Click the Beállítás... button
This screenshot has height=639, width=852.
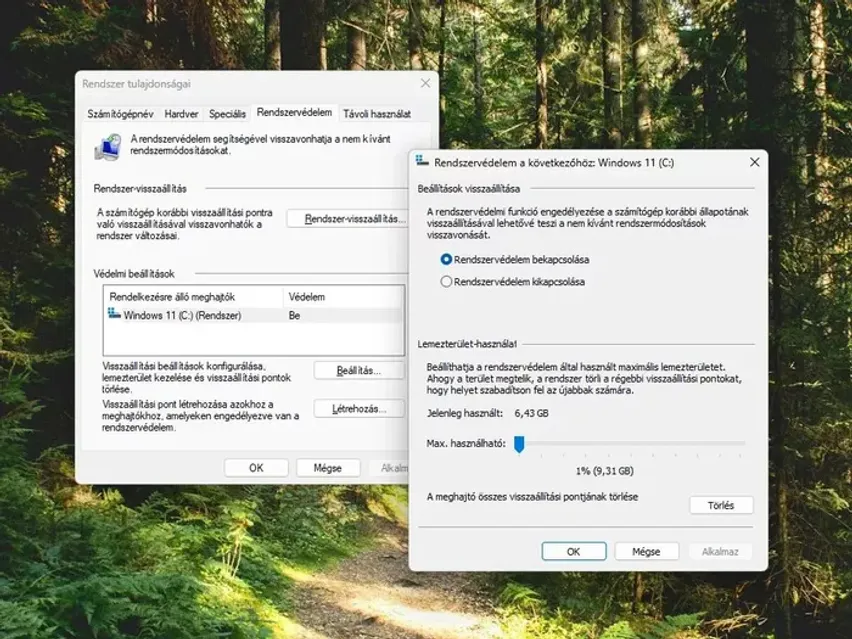tap(359, 371)
